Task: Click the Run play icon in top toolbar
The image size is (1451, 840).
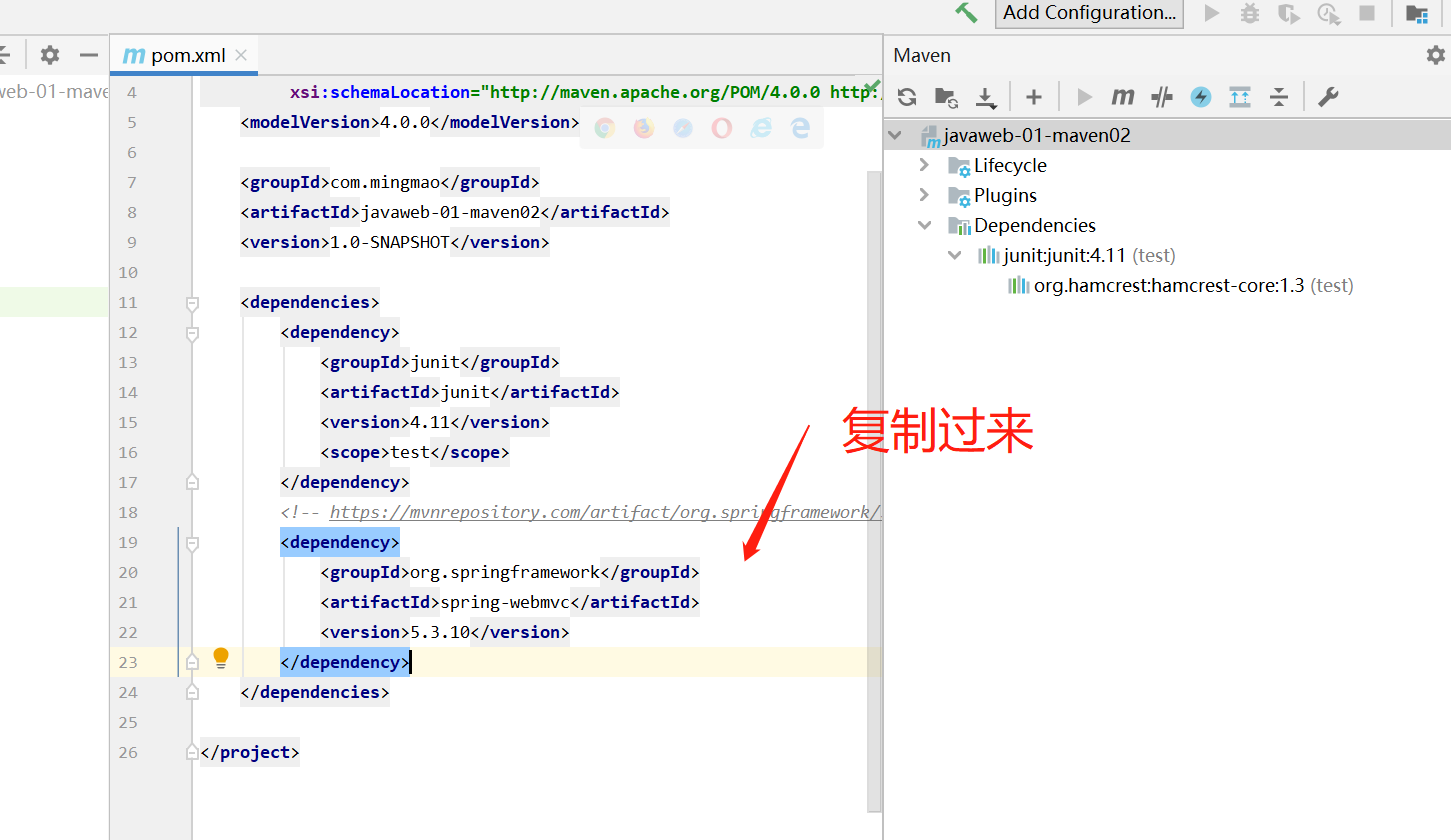Action: click(x=1212, y=13)
